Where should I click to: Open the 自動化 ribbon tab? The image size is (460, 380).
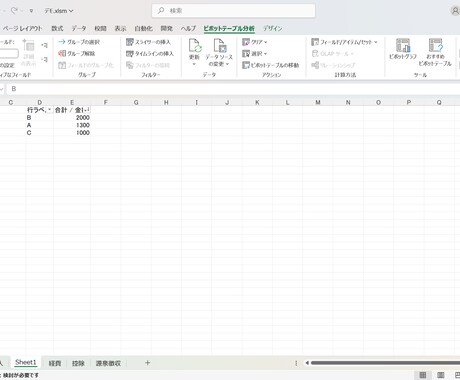pyautogui.click(x=143, y=29)
